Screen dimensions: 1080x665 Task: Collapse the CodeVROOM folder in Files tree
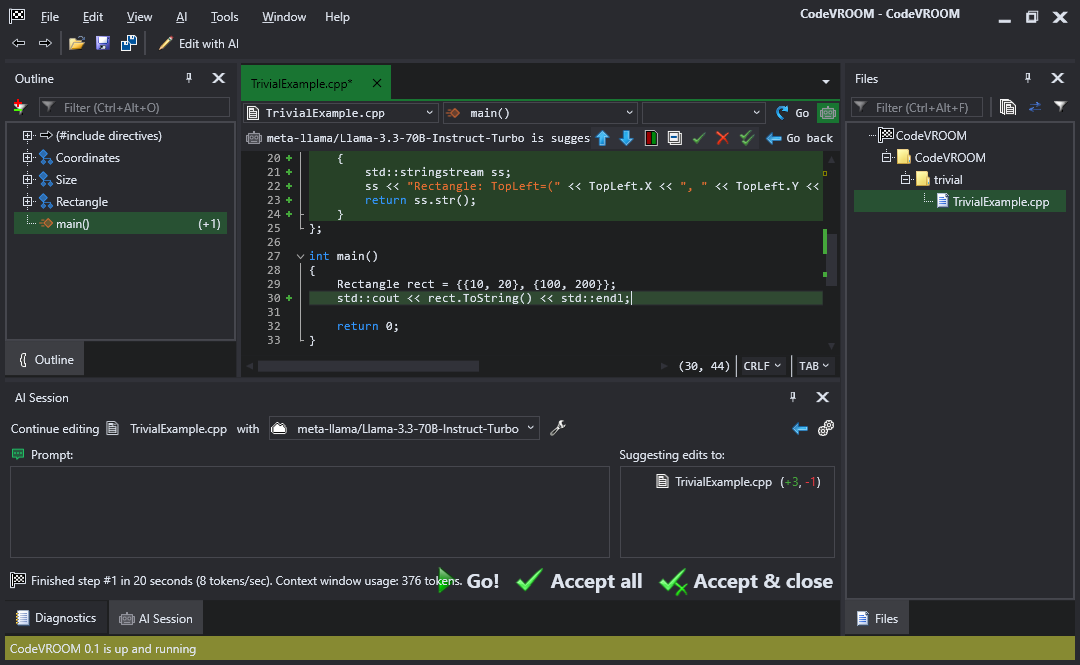point(886,158)
